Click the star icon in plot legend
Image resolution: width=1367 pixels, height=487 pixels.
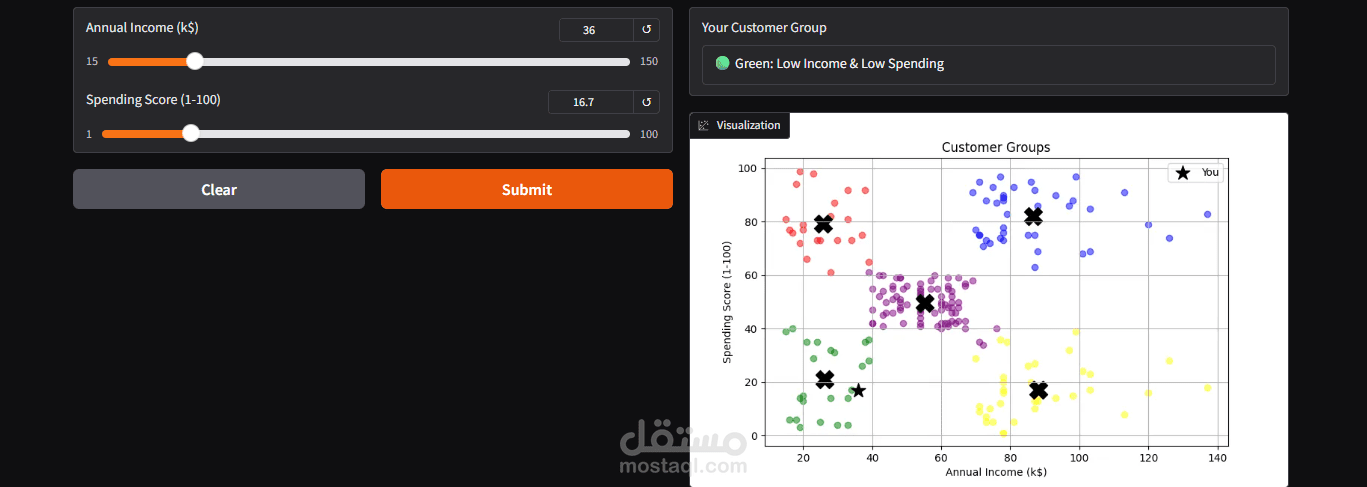point(1183,173)
